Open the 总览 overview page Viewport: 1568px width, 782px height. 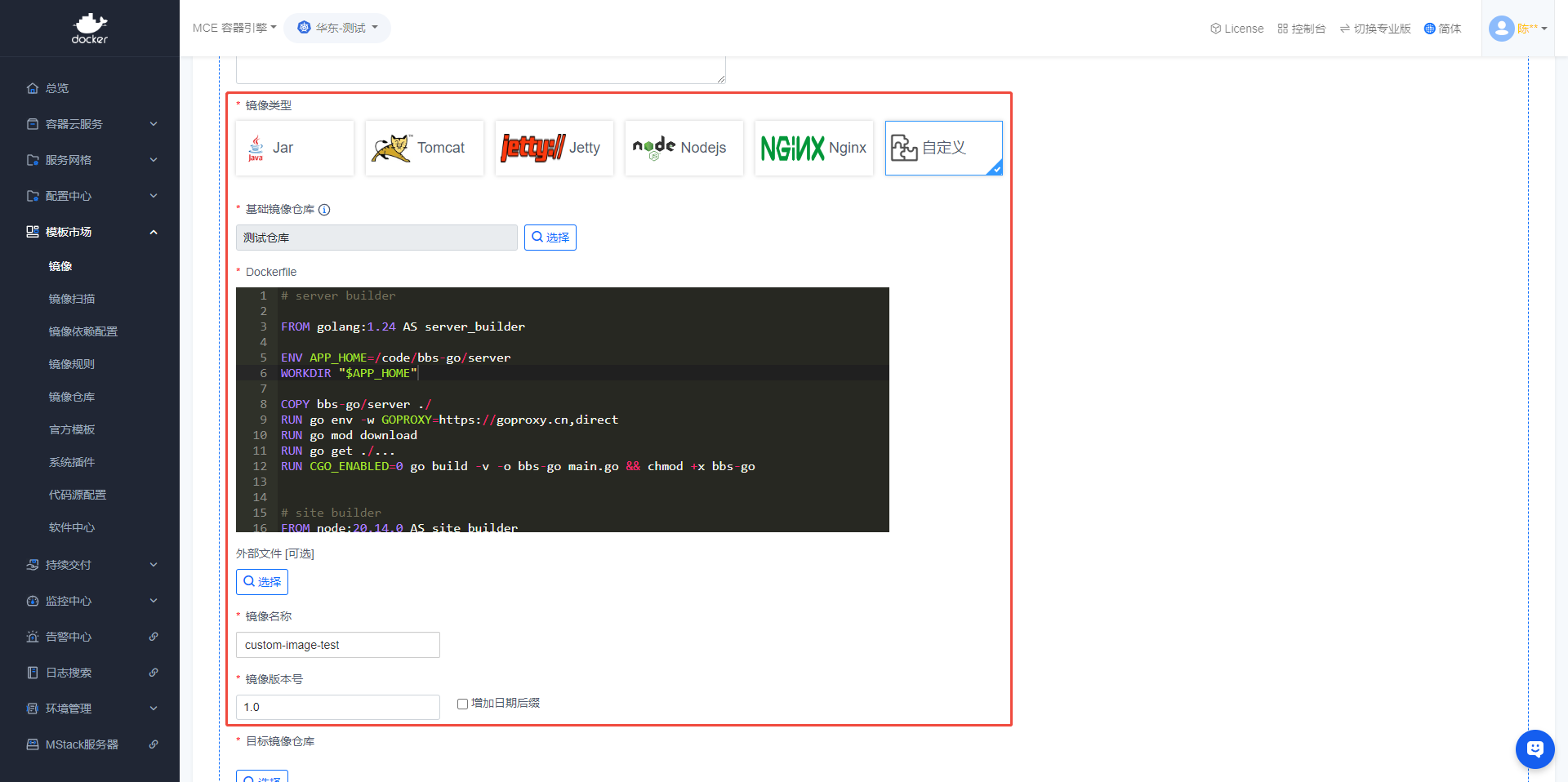57,88
